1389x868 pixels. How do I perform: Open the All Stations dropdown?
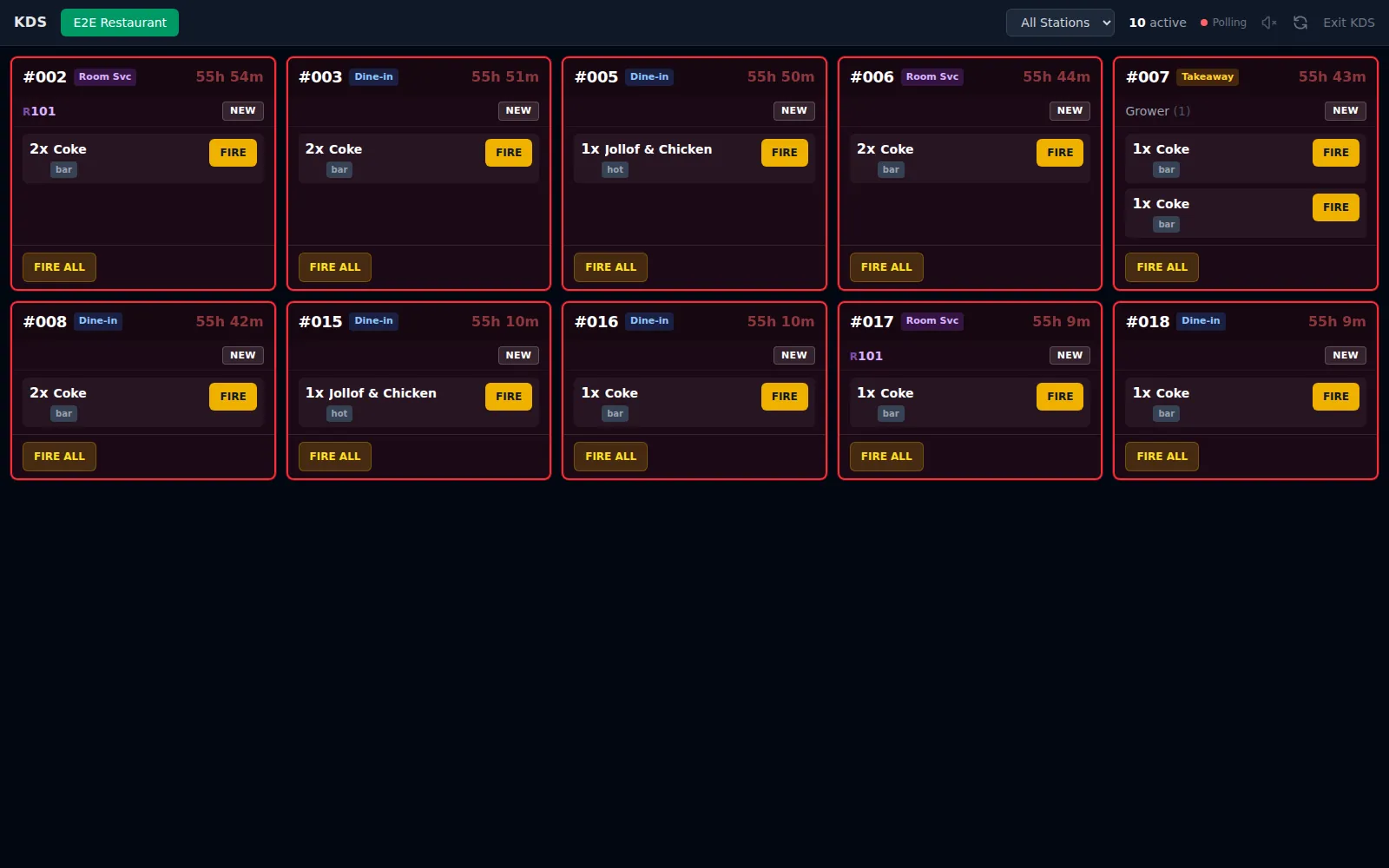(1060, 23)
